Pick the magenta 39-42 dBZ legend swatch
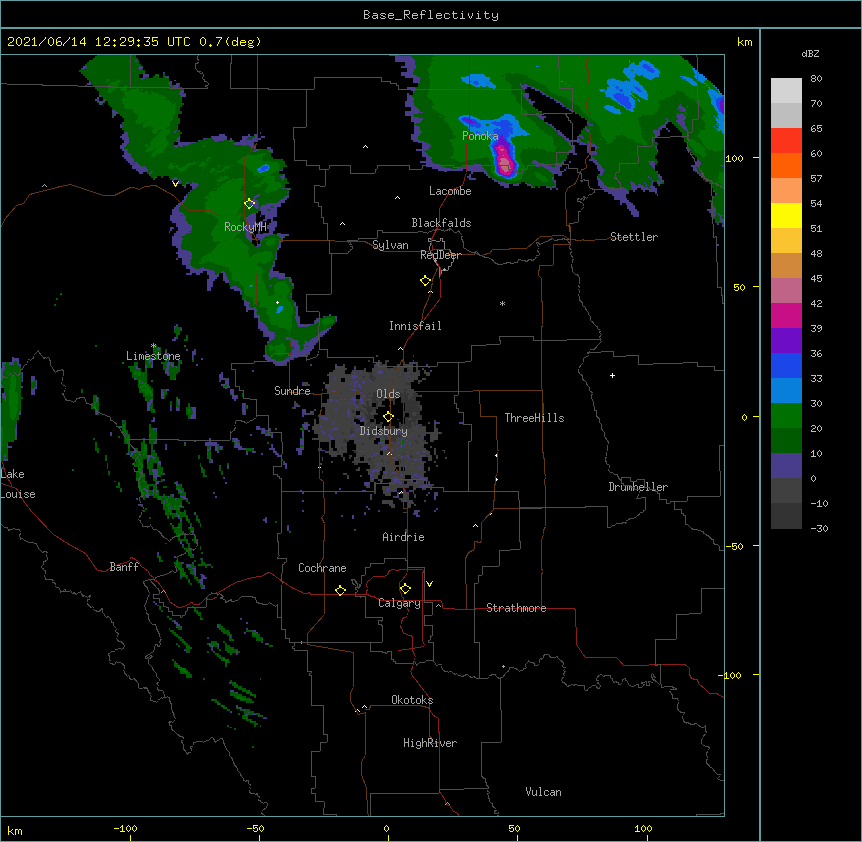 click(x=786, y=315)
